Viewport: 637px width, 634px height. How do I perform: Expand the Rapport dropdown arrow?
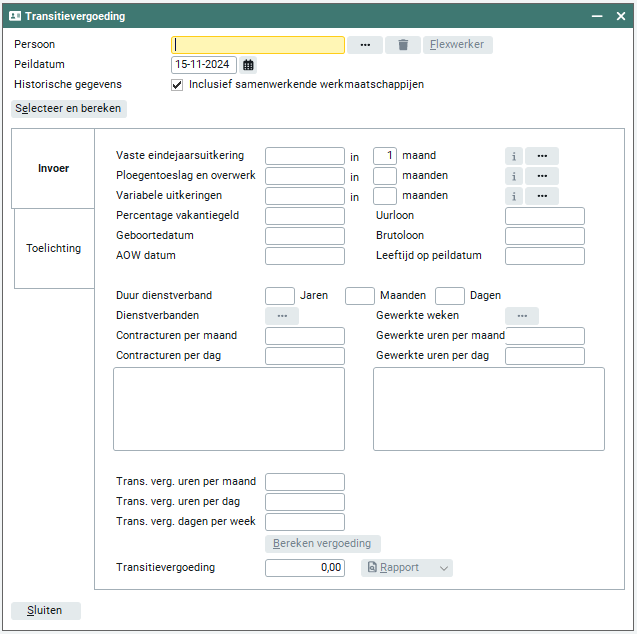point(444,568)
